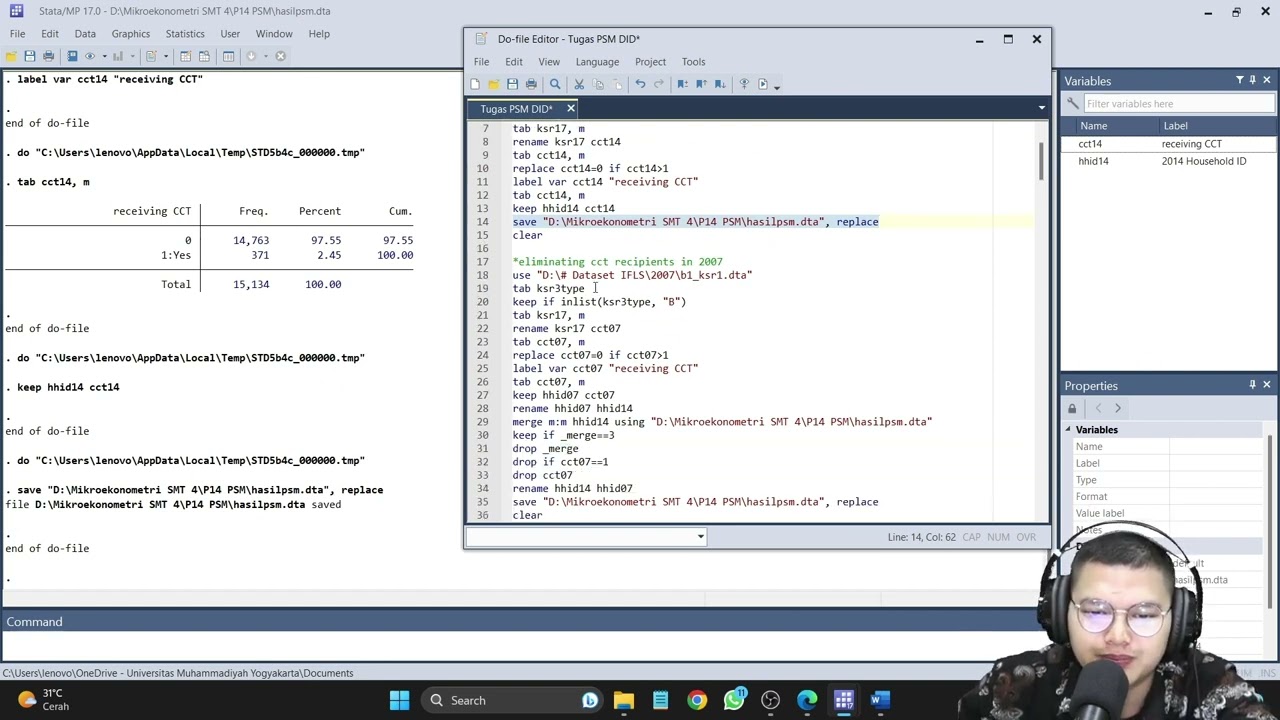Toggle bookmark icon in Do-file Editor toolbar

pos(682,84)
